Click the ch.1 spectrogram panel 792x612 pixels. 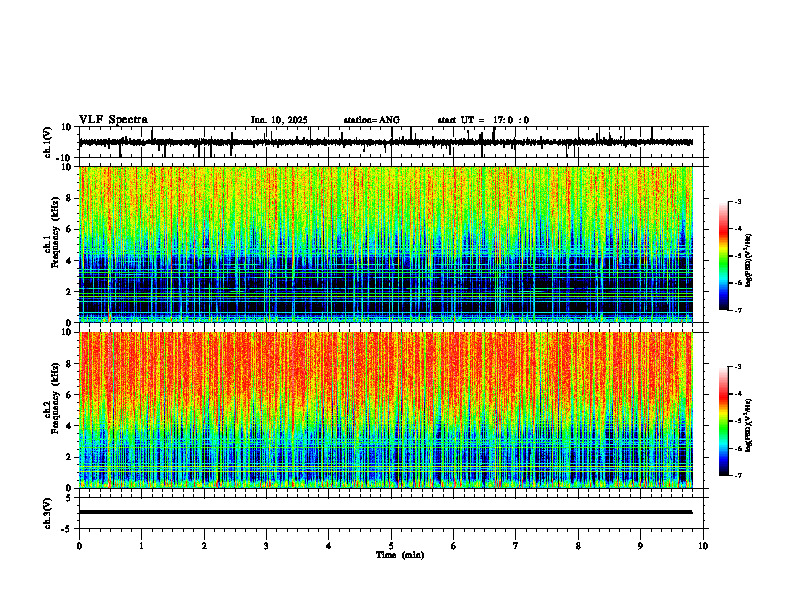tap(386, 244)
